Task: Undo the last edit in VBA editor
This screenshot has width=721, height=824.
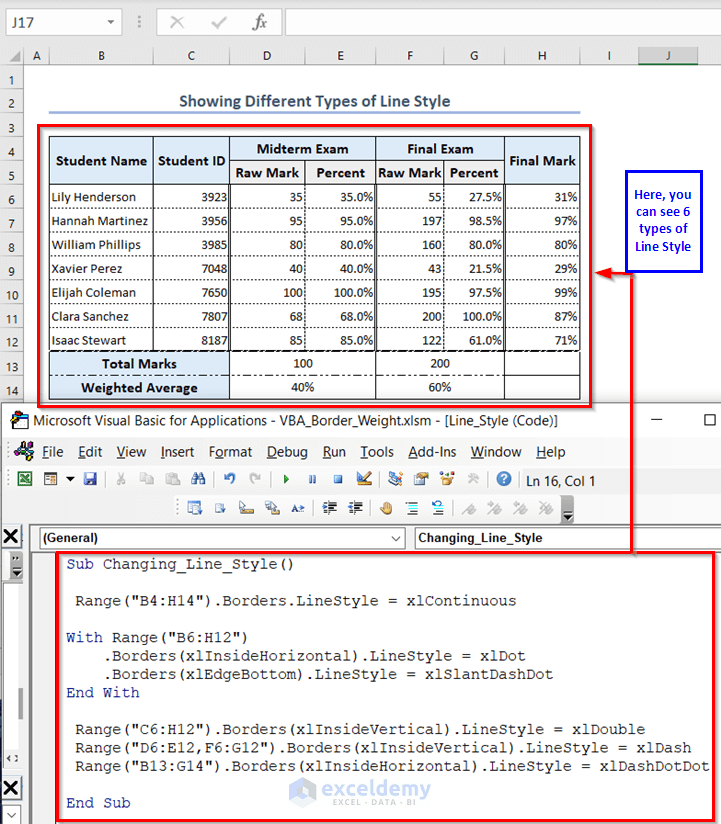Action: point(229,479)
